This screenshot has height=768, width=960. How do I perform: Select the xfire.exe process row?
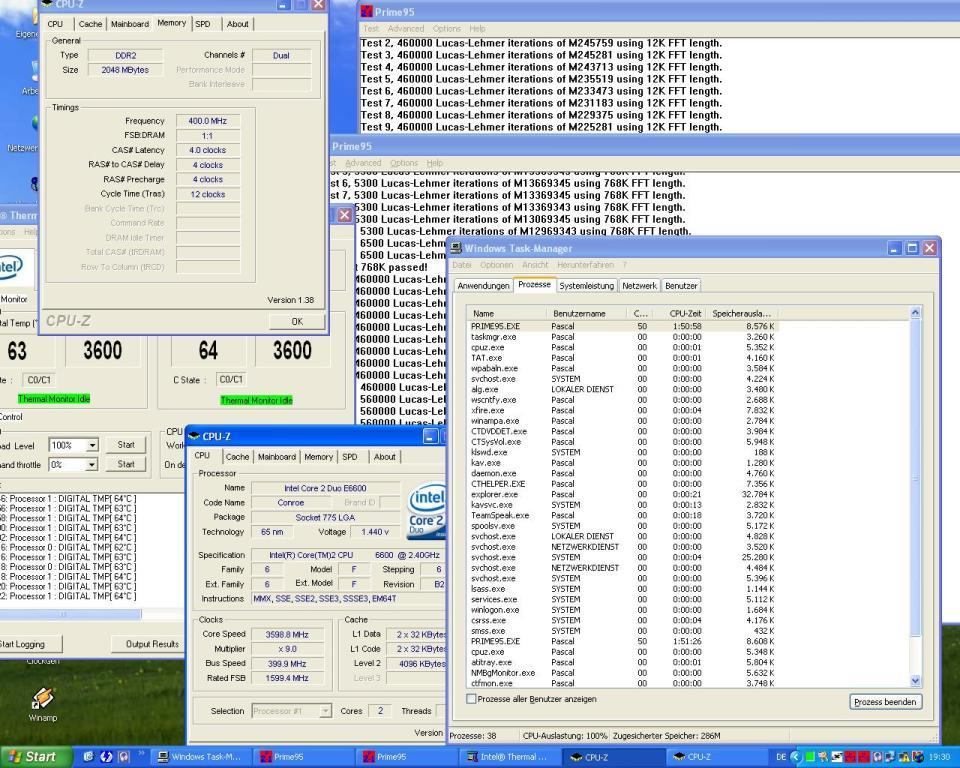tap(623, 410)
